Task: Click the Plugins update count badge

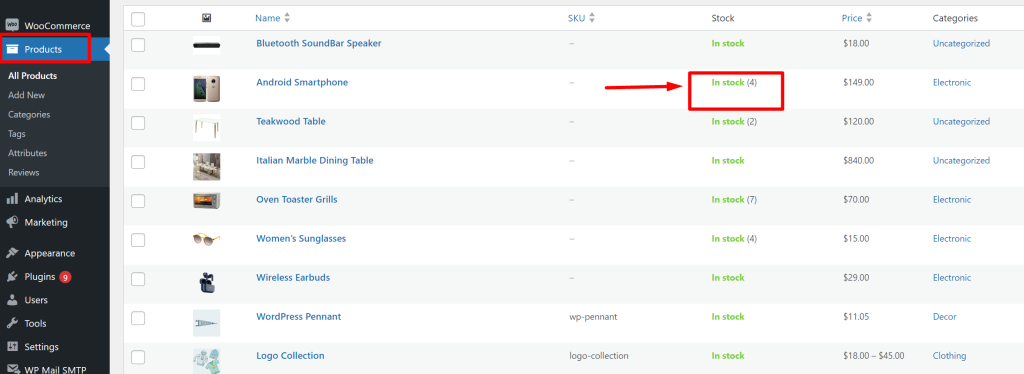Action: coord(65,277)
